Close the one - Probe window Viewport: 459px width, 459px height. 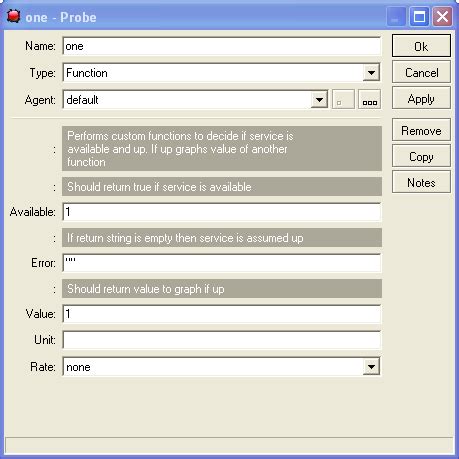coord(442,16)
